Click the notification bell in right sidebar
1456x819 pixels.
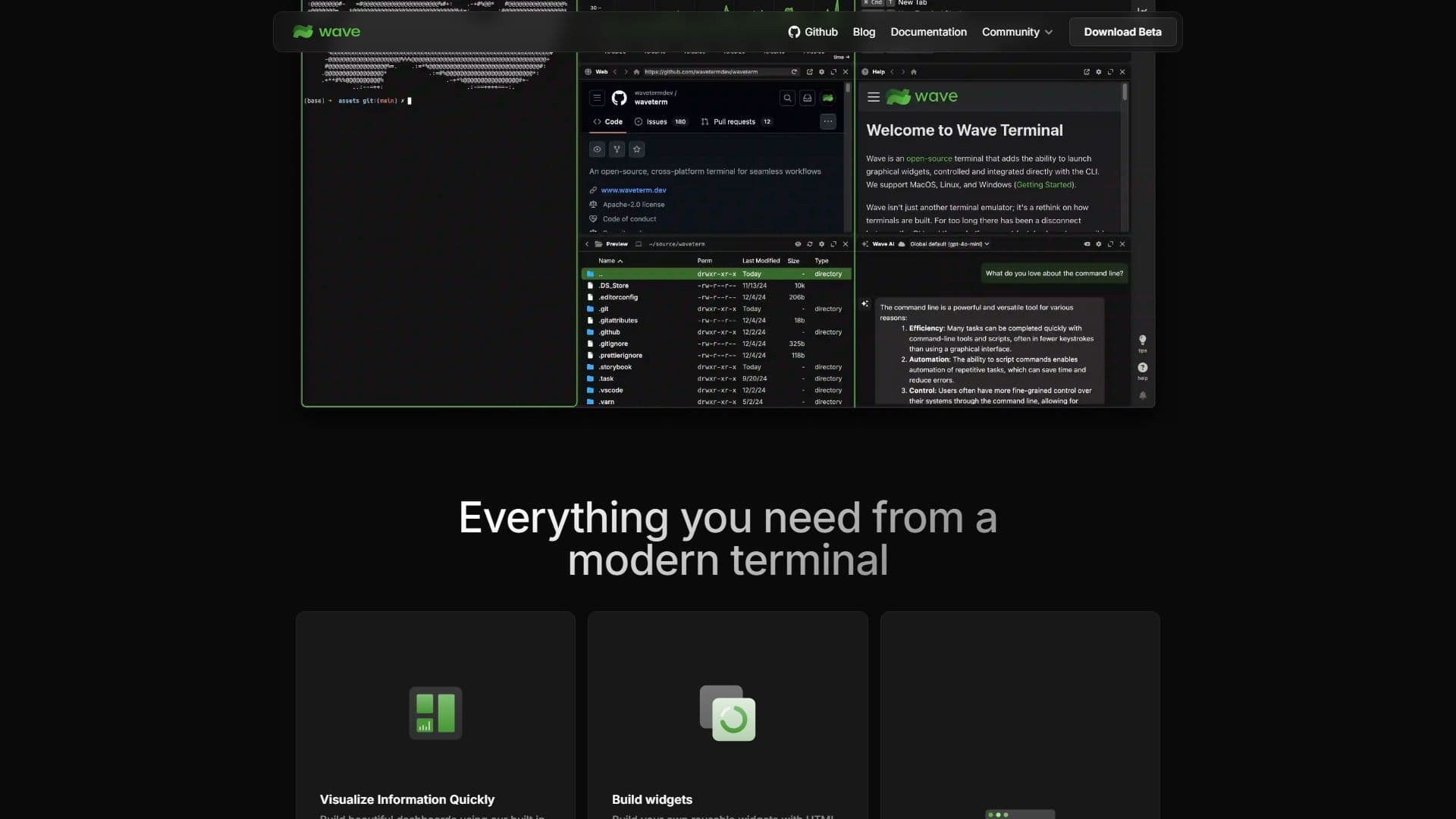tap(1142, 395)
